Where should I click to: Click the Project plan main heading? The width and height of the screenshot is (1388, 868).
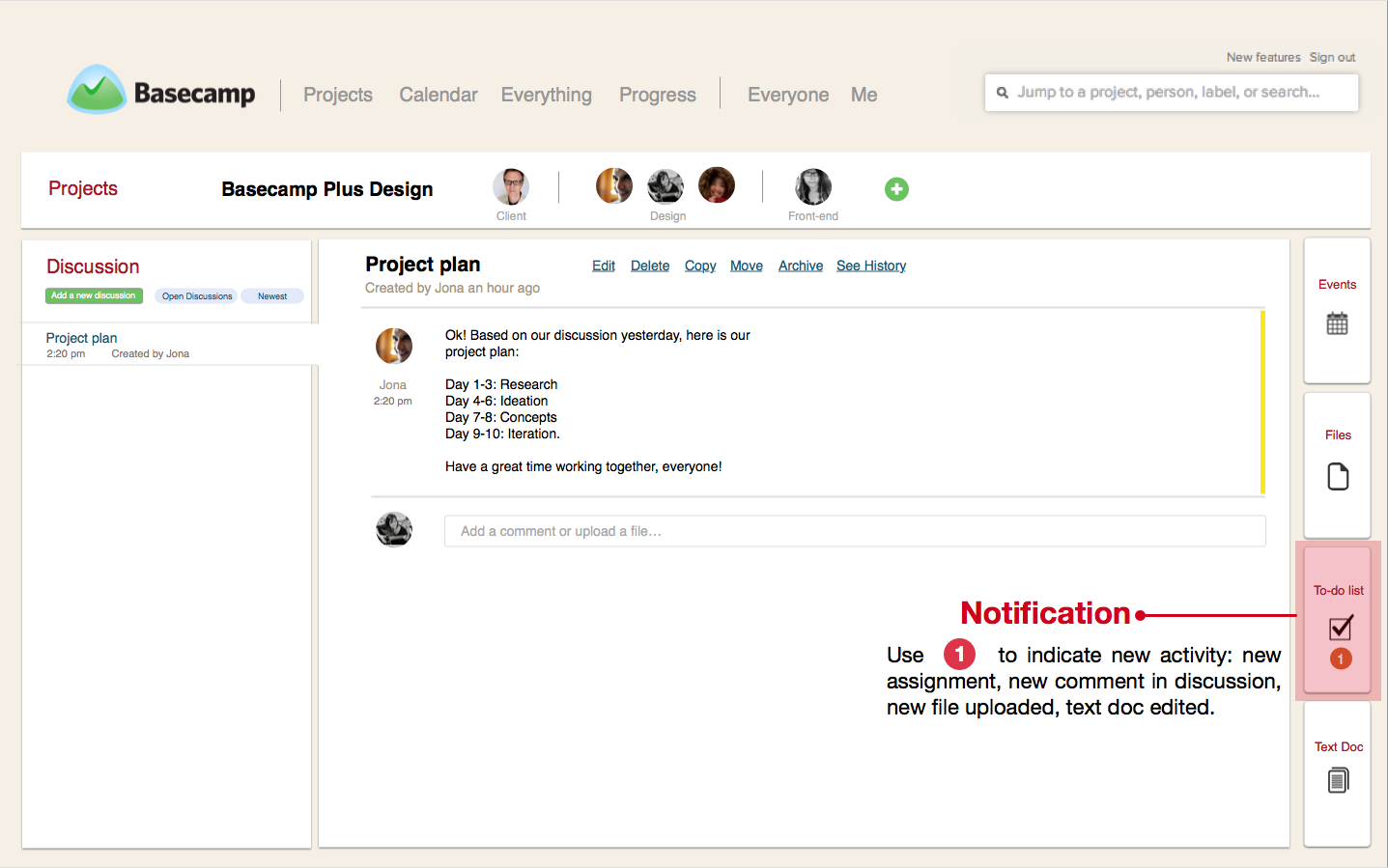pos(423,265)
